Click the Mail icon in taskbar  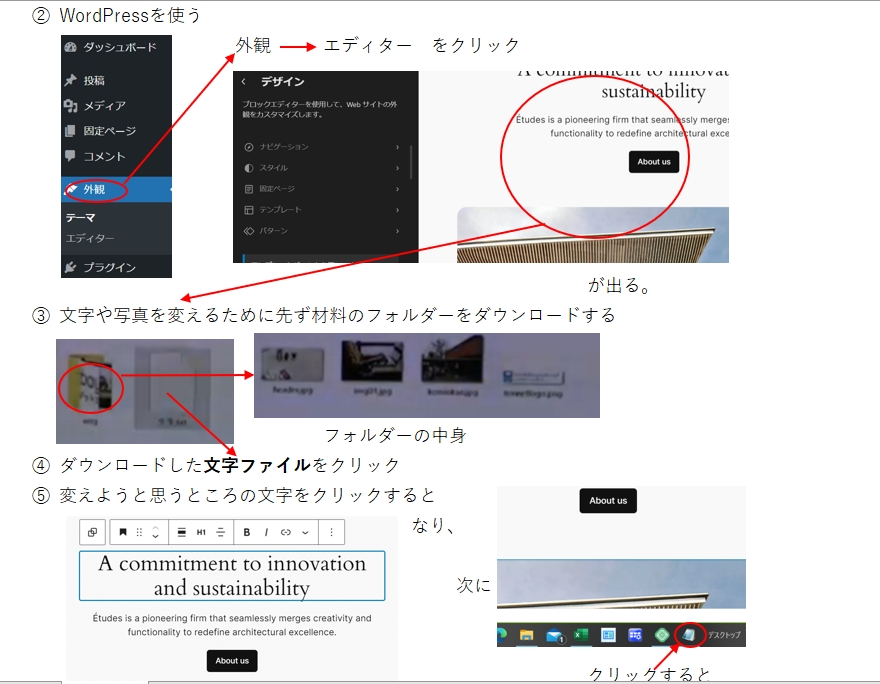(x=554, y=635)
